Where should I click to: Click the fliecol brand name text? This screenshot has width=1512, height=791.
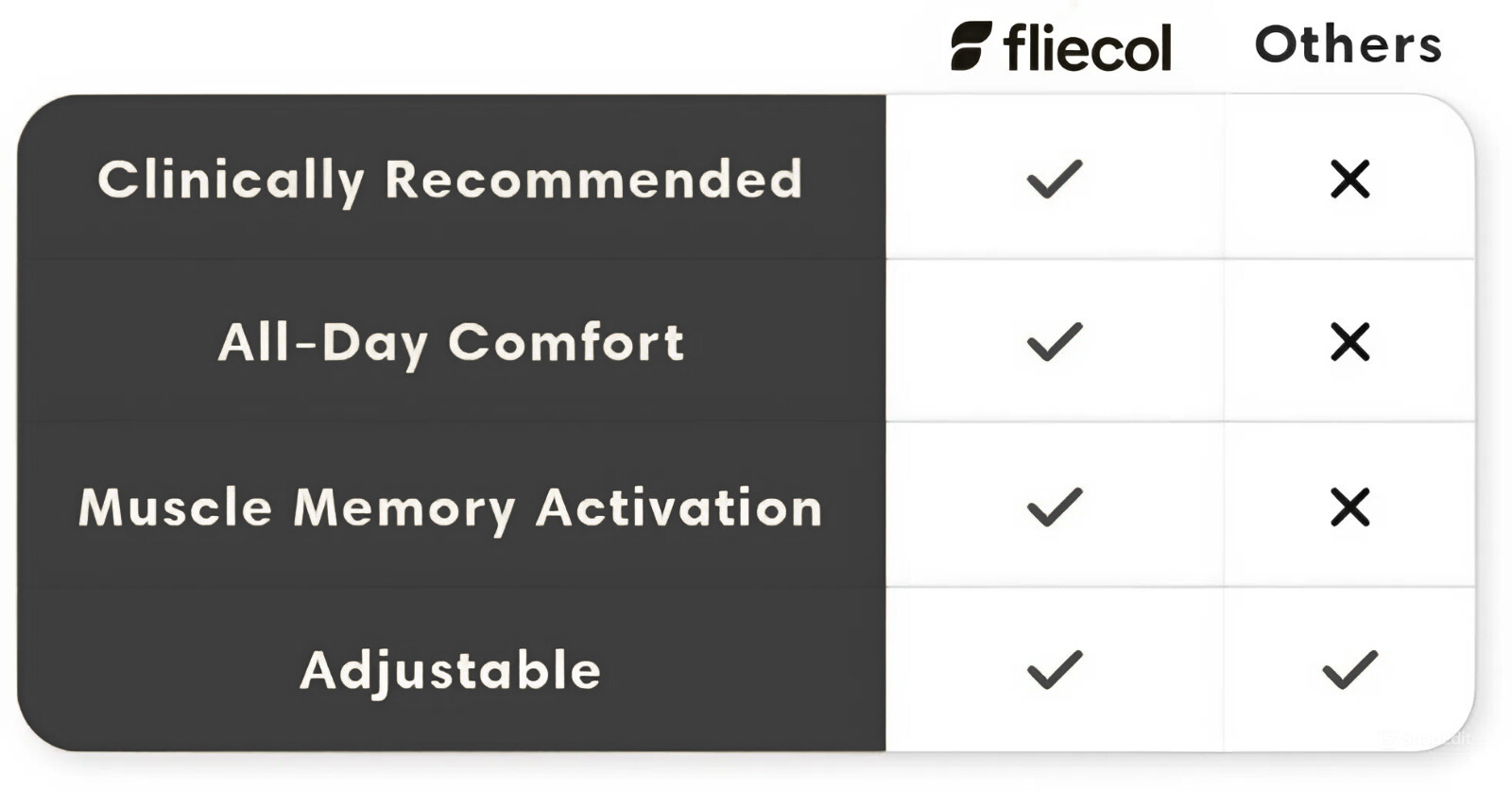click(x=1088, y=47)
